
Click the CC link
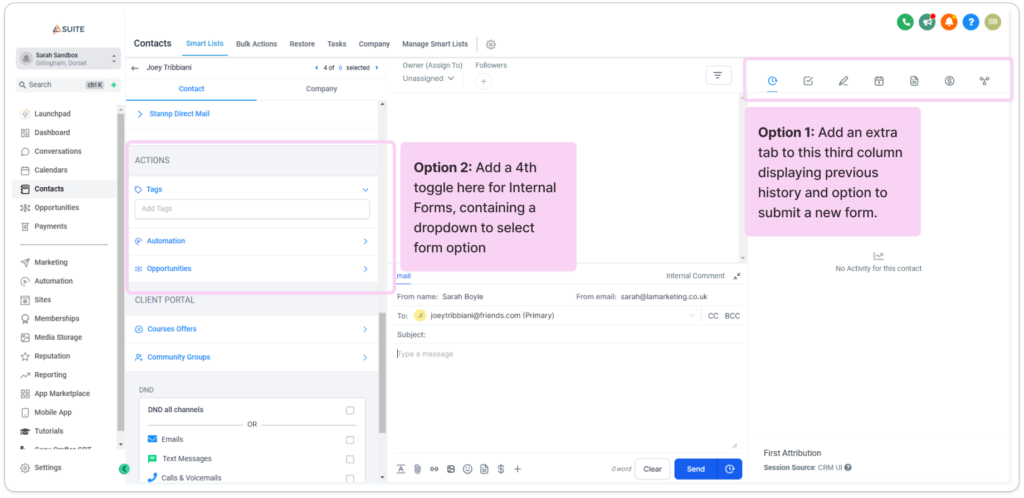pyautogui.click(x=713, y=316)
